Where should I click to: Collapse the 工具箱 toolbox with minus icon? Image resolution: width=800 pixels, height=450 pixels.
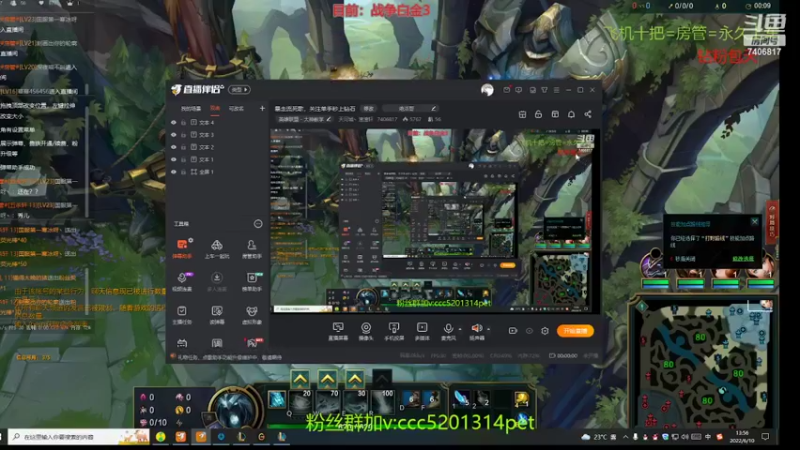pos(258,223)
